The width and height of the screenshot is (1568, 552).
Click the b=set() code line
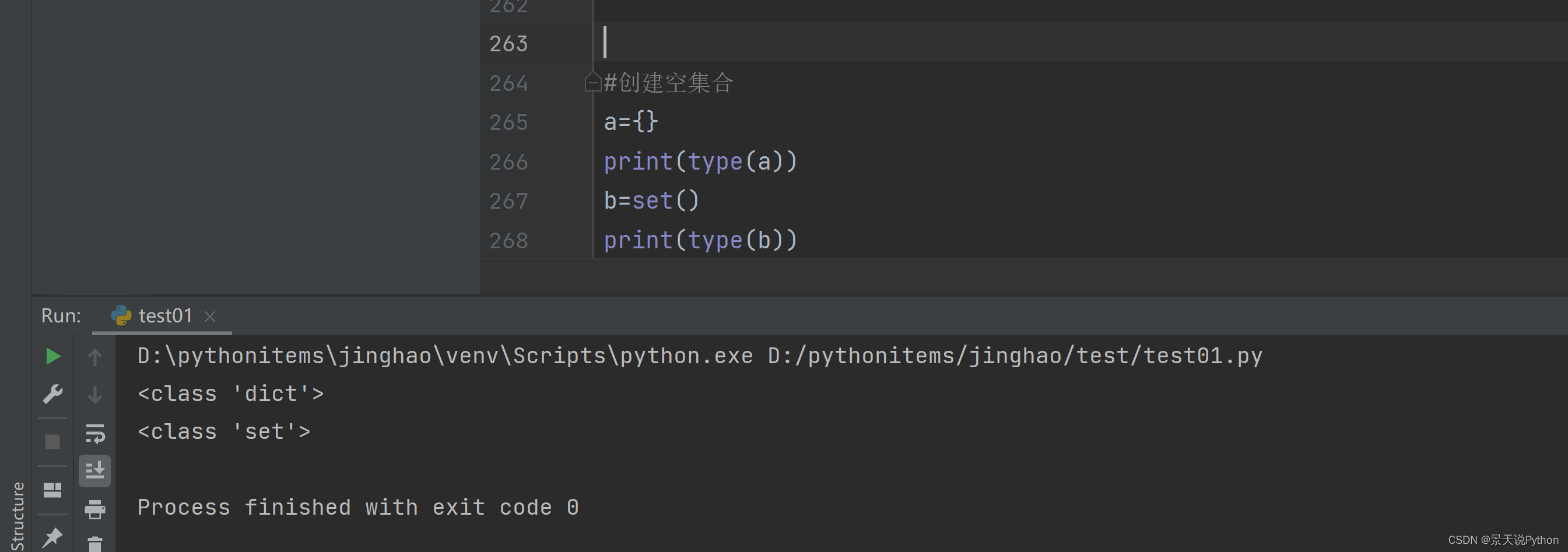click(651, 201)
